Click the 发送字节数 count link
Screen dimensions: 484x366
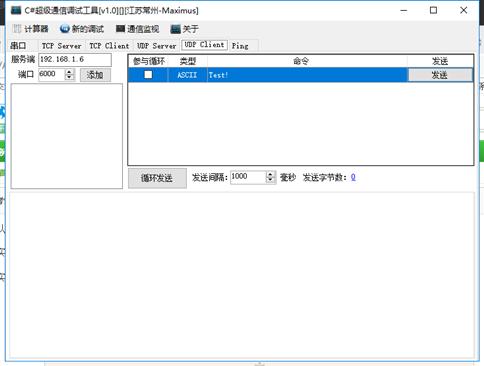tap(353, 177)
